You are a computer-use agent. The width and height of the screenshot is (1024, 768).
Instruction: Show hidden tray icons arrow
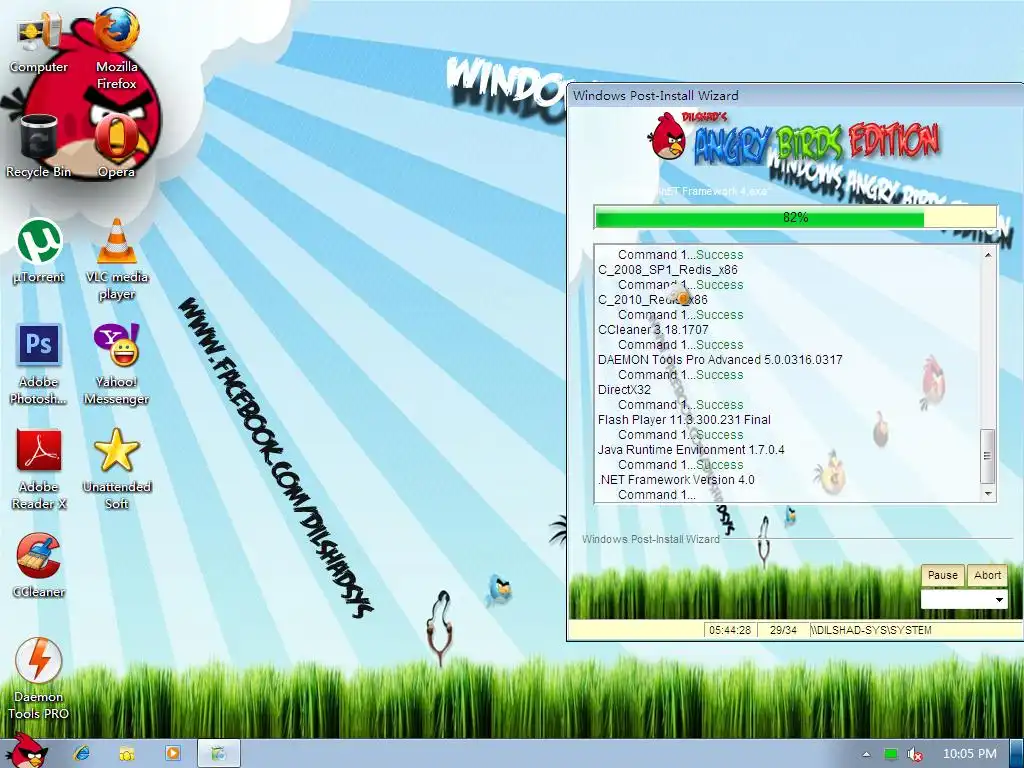(867, 754)
